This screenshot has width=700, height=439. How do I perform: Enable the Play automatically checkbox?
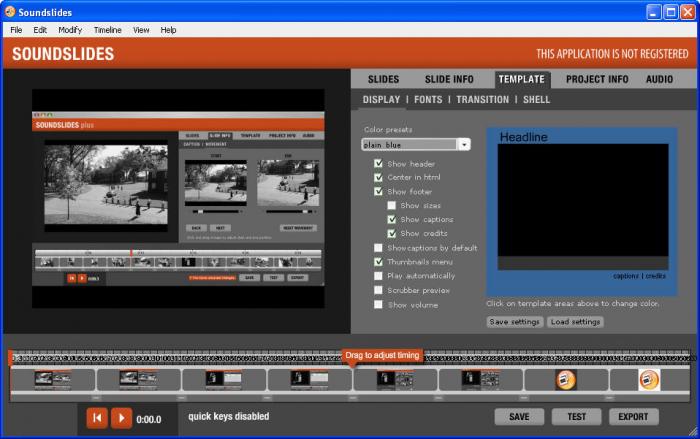(379, 276)
